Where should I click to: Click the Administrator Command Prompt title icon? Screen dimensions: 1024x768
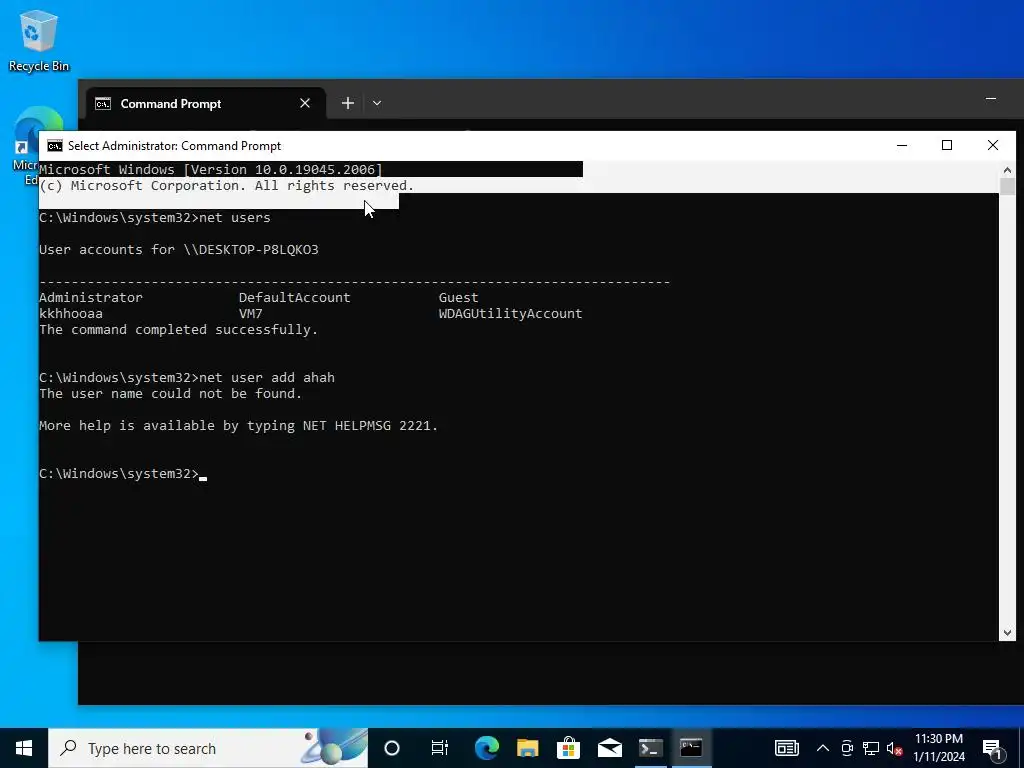[55, 146]
